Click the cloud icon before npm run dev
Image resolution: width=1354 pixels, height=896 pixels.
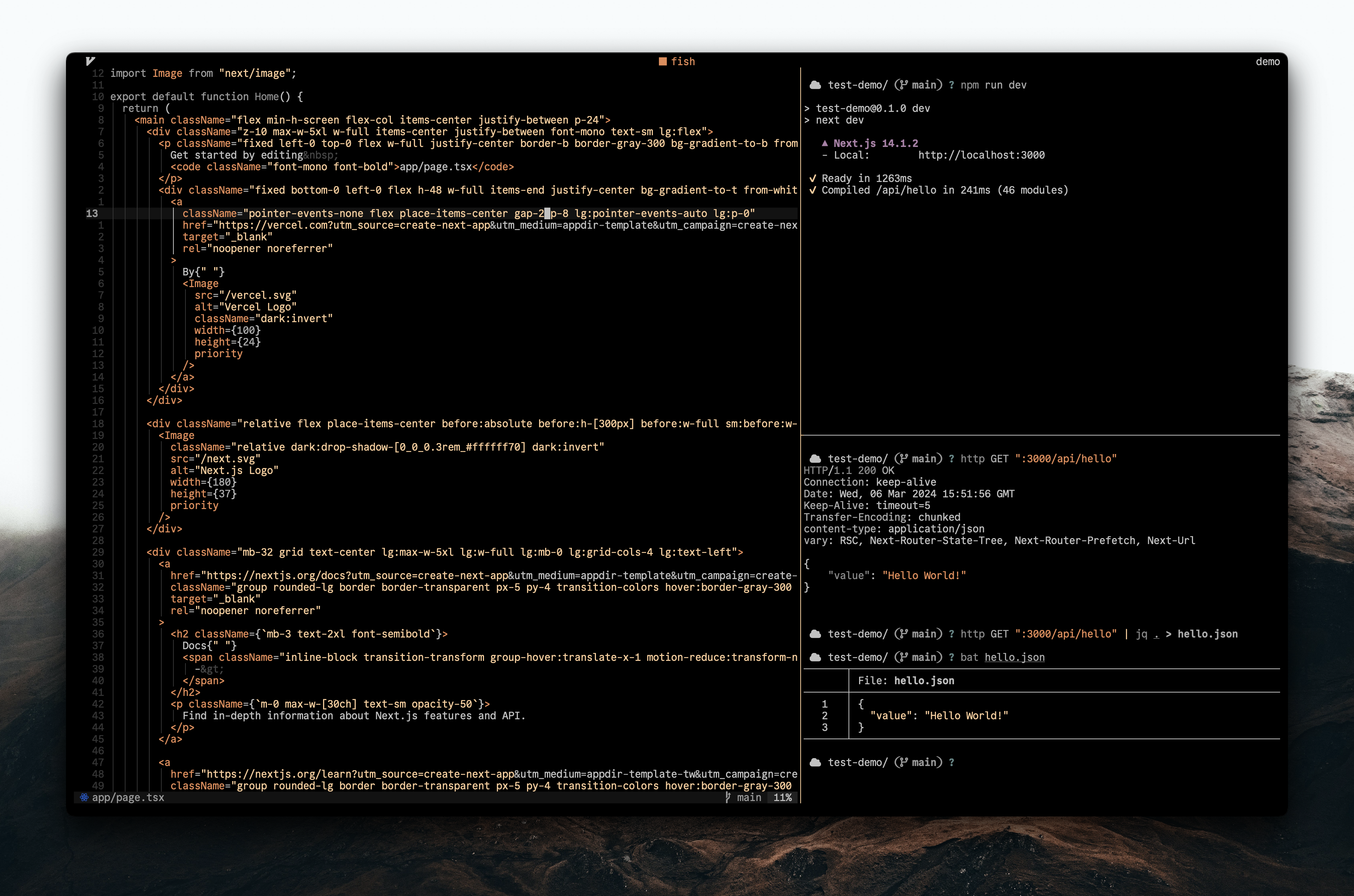pyautogui.click(x=815, y=85)
